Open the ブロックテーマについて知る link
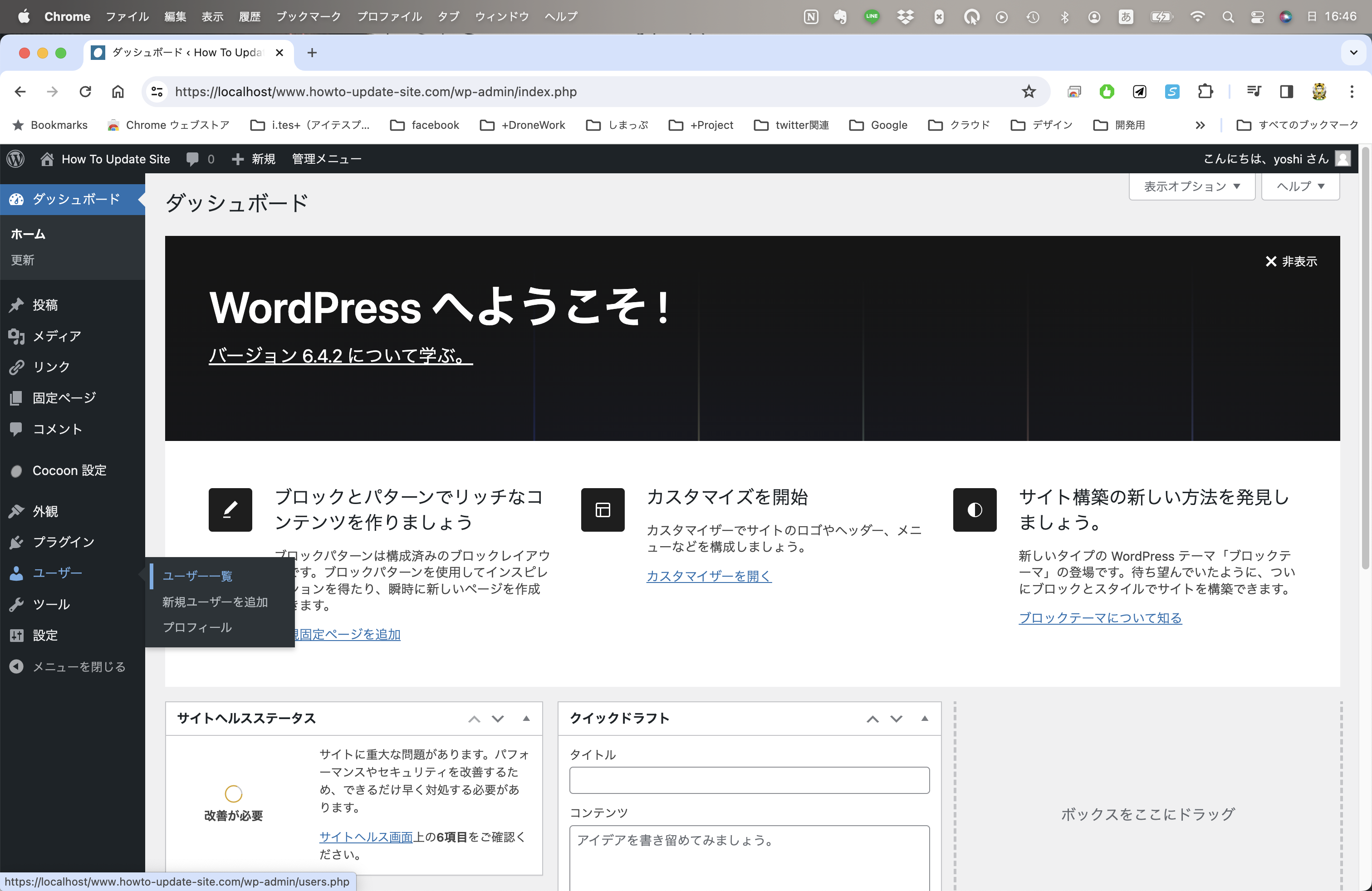Image resolution: width=1372 pixels, height=891 pixels. pos(1100,617)
